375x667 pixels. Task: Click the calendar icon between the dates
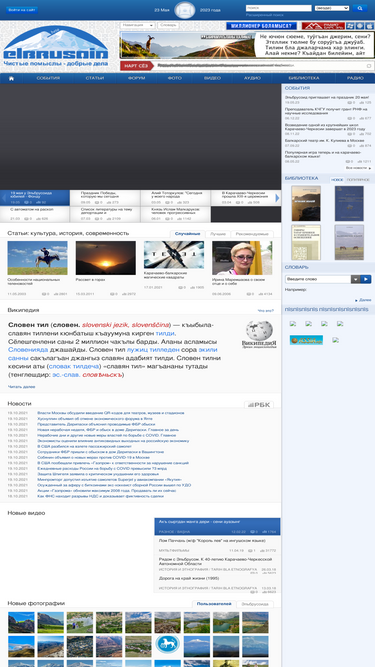point(185,10)
